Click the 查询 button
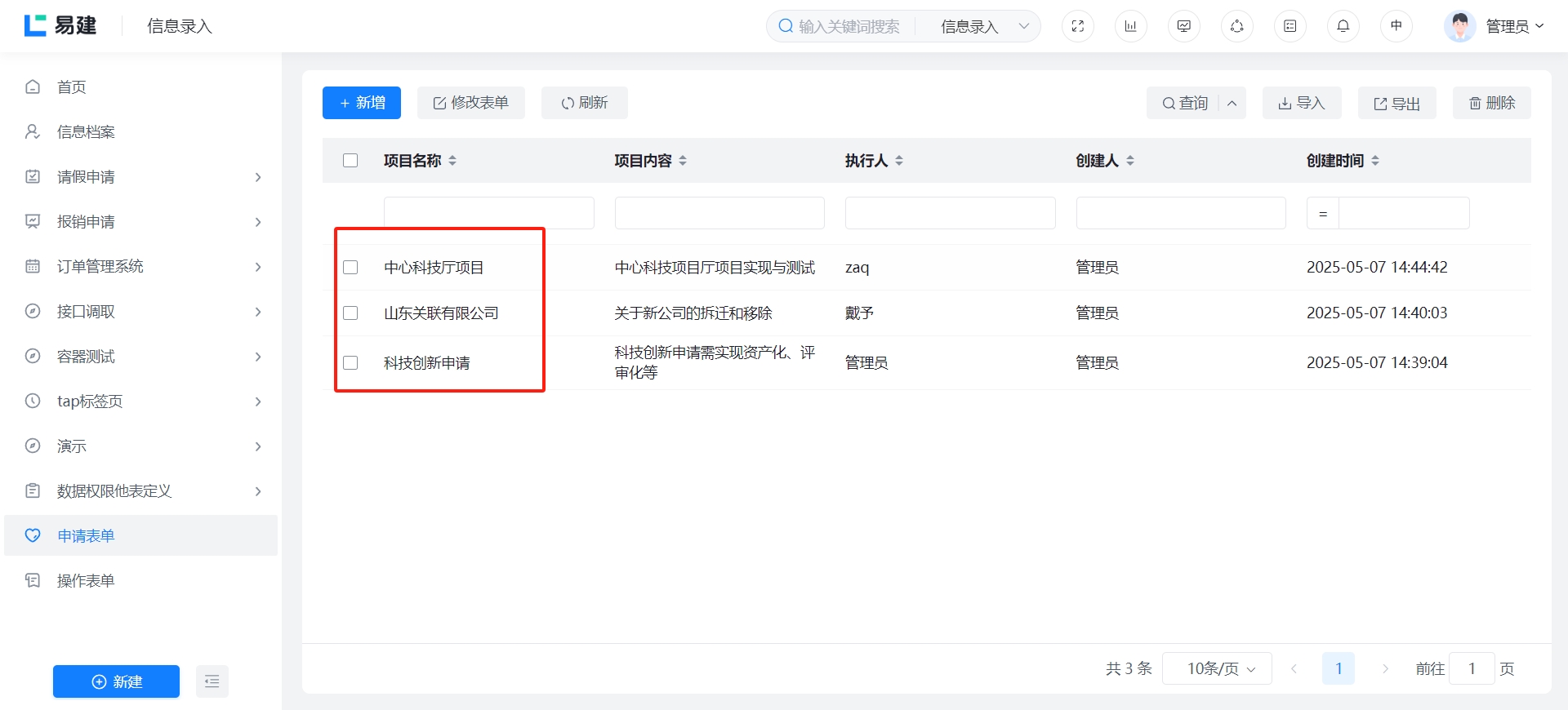The width and height of the screenshot is (1568, 710). point(1184,103)
